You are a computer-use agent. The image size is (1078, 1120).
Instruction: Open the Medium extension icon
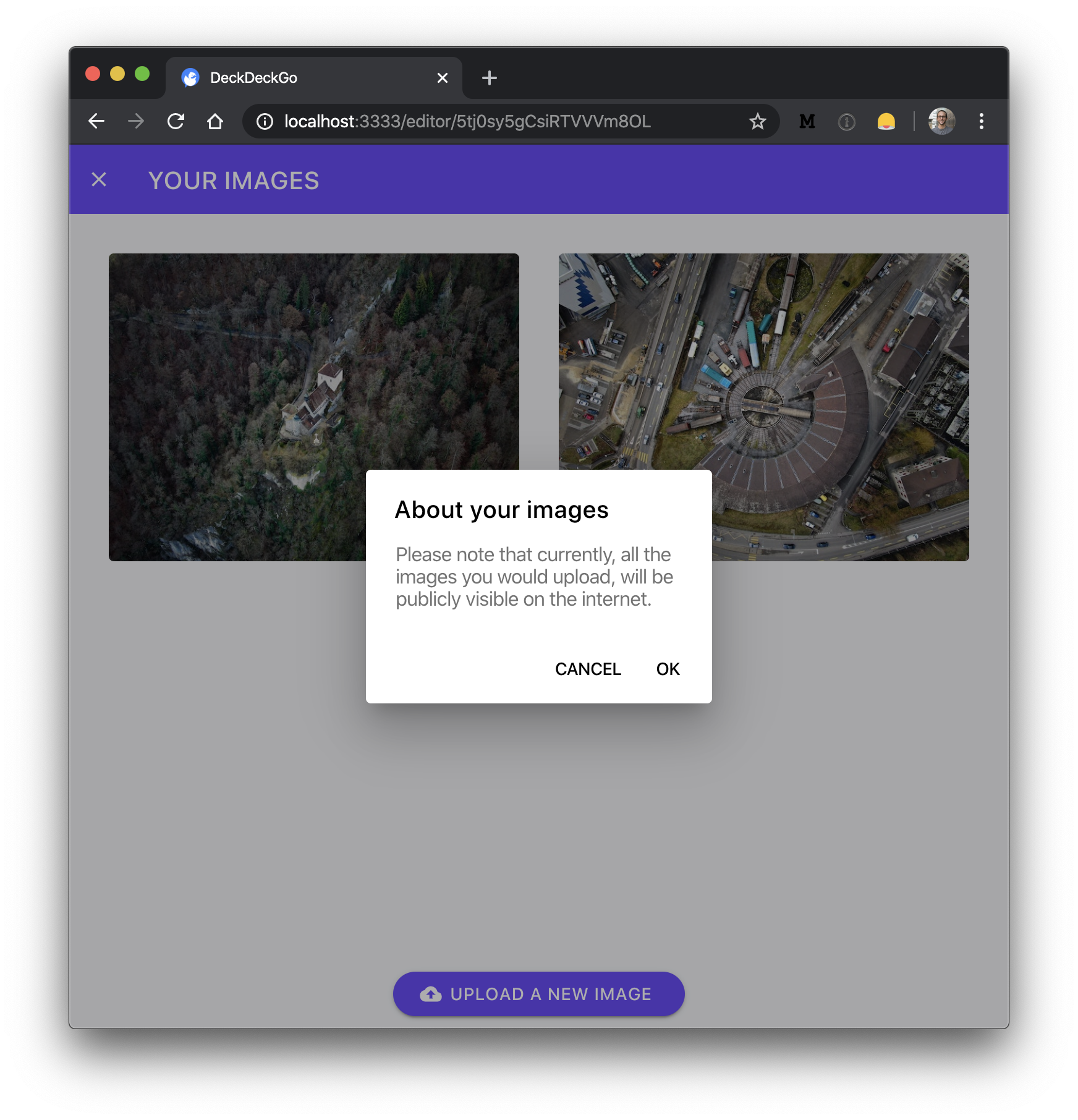807,121
